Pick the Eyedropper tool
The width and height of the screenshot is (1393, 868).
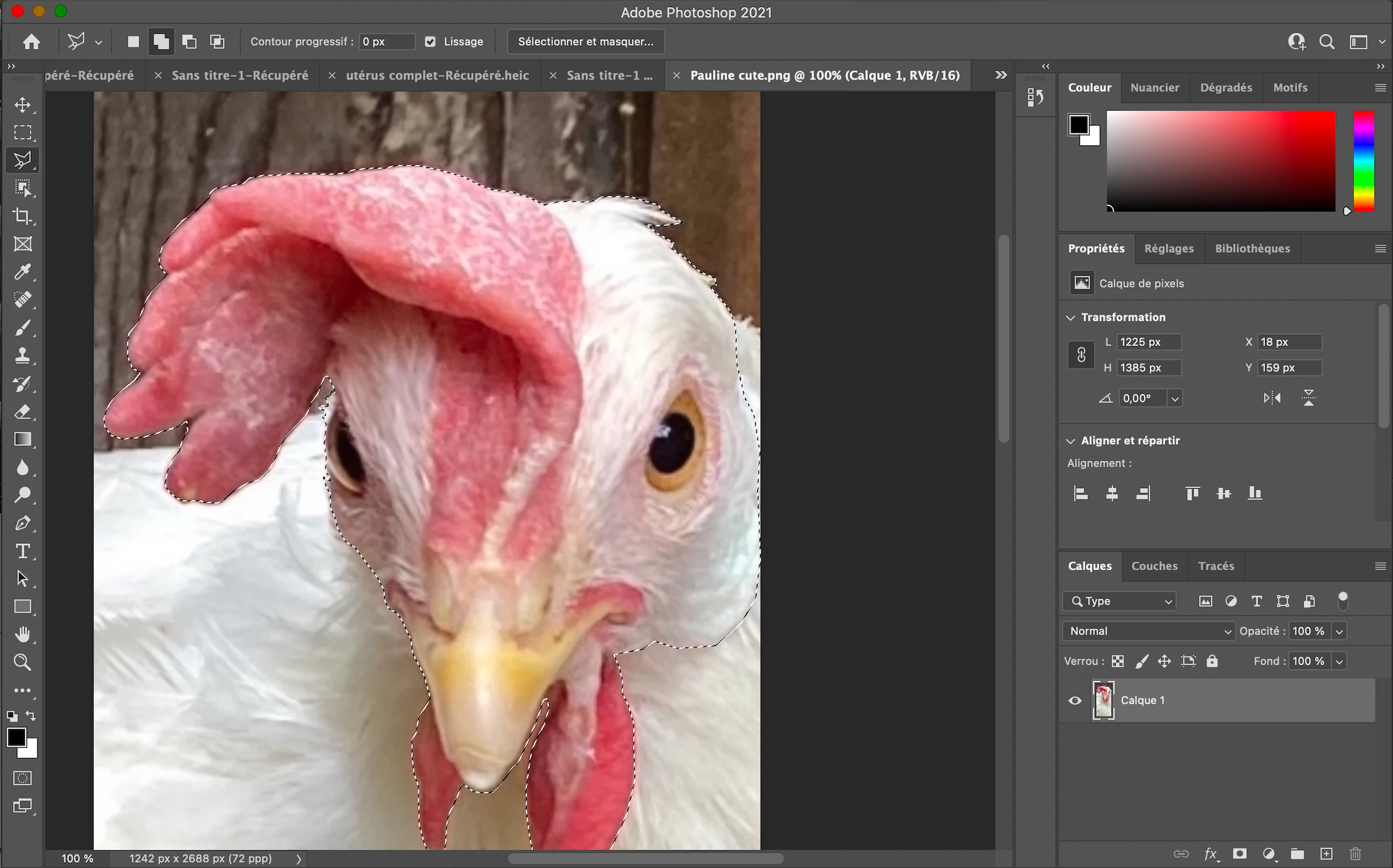(x=23, y=272)
